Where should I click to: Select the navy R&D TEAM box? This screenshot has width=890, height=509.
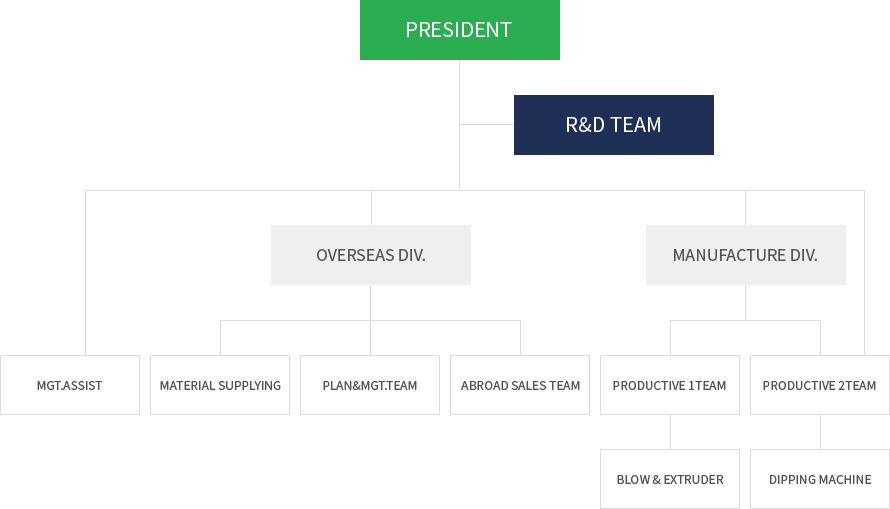(x=613, y=125)
